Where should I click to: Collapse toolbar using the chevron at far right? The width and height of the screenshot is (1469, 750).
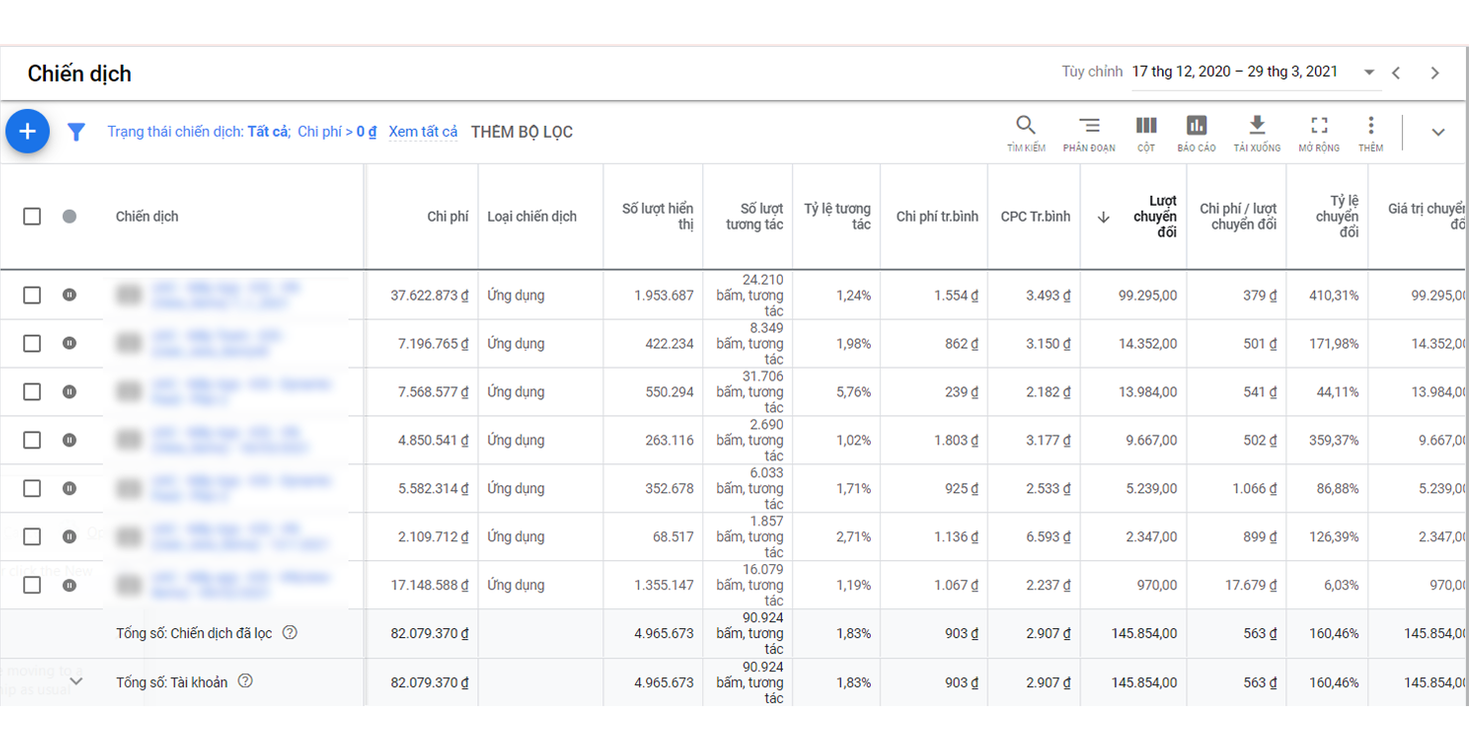tap(1438, 132)
